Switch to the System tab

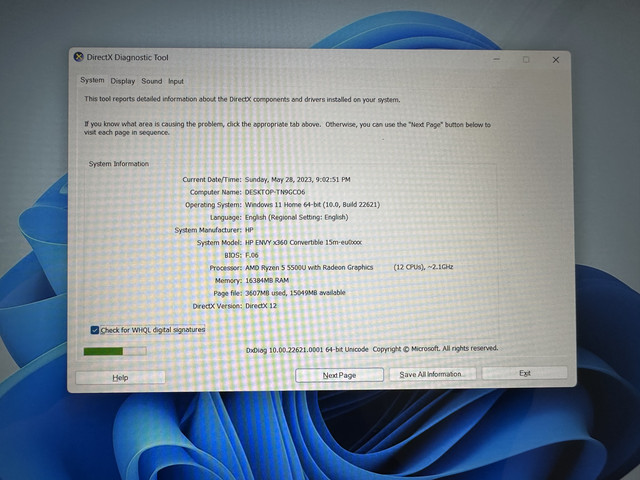pyautogui.click(x=92, y=80)
